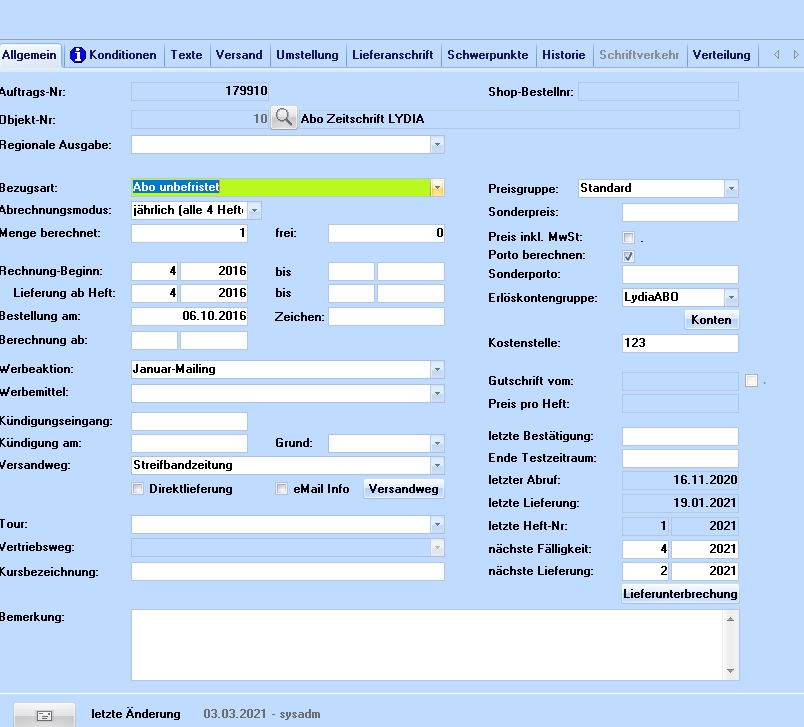Viewport: 804px width, 727px height.
Task: Click the Bemerkung scrollbar up arrow
Action: (731, 619)
